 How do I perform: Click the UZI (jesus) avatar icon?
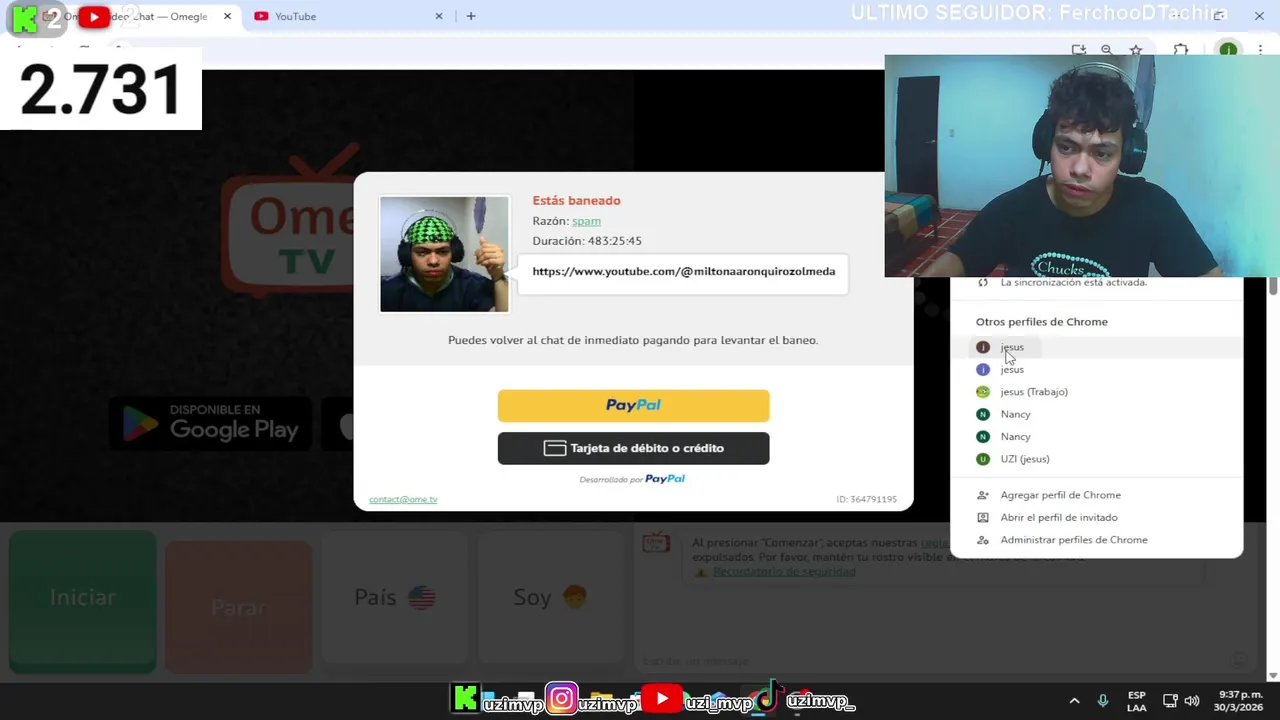click(x=983, y=459)
